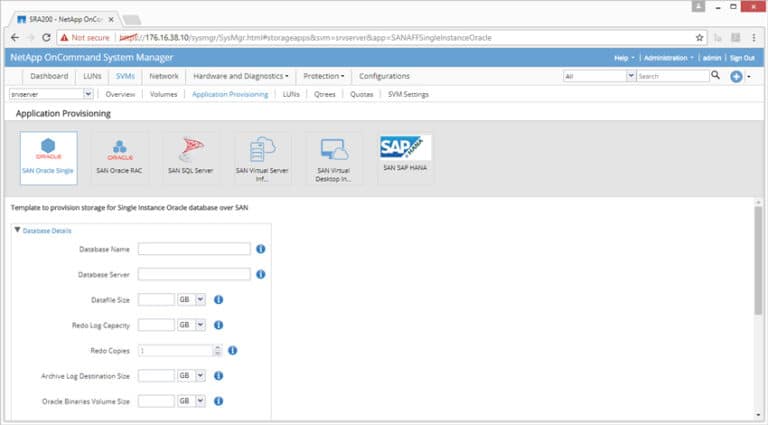Open the Dashboard tab
768x425 pixels.
(x=49, y=76)
